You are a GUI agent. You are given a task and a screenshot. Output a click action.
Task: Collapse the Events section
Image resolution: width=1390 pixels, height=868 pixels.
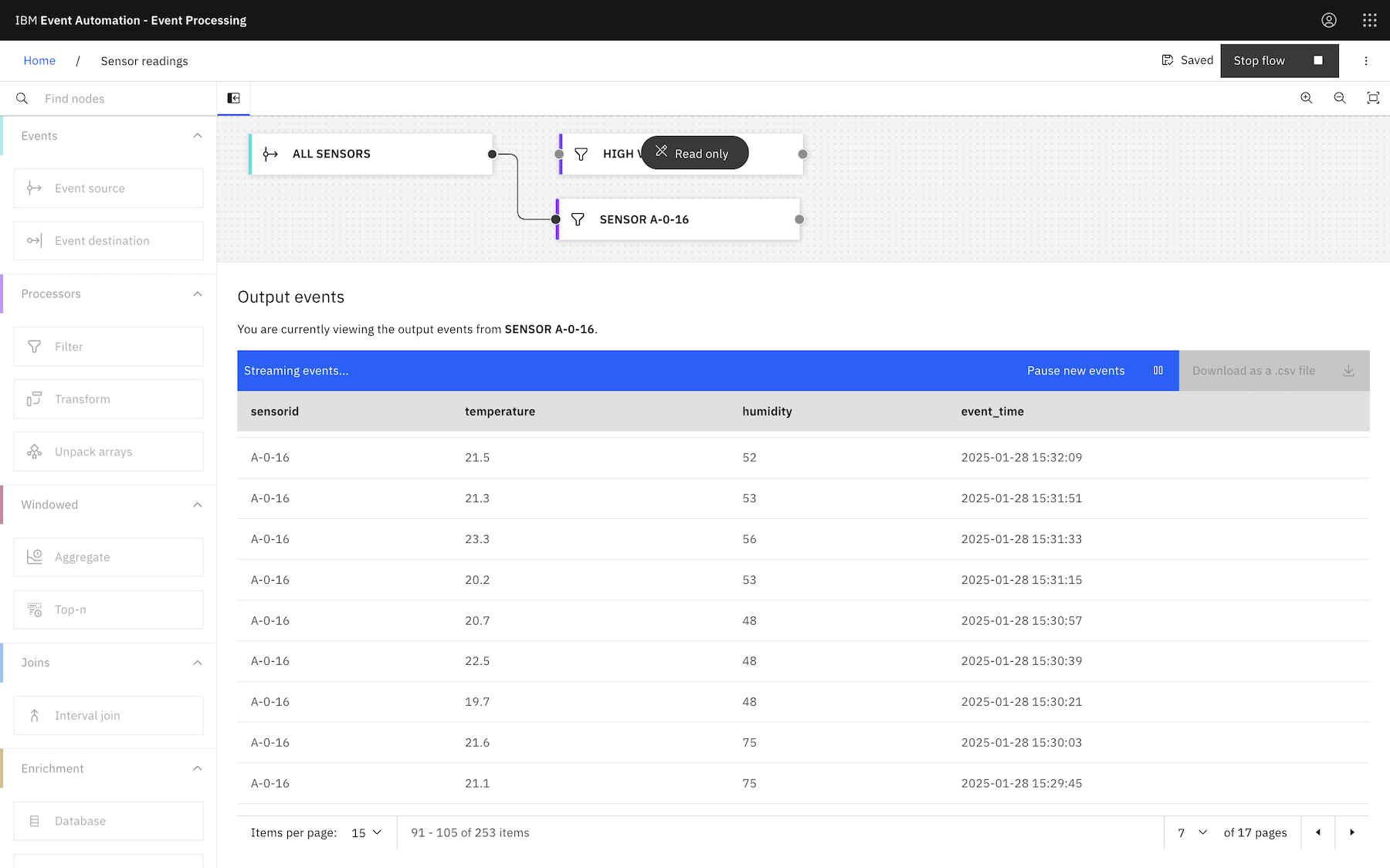pyautogui.click(x=197, y=136)
